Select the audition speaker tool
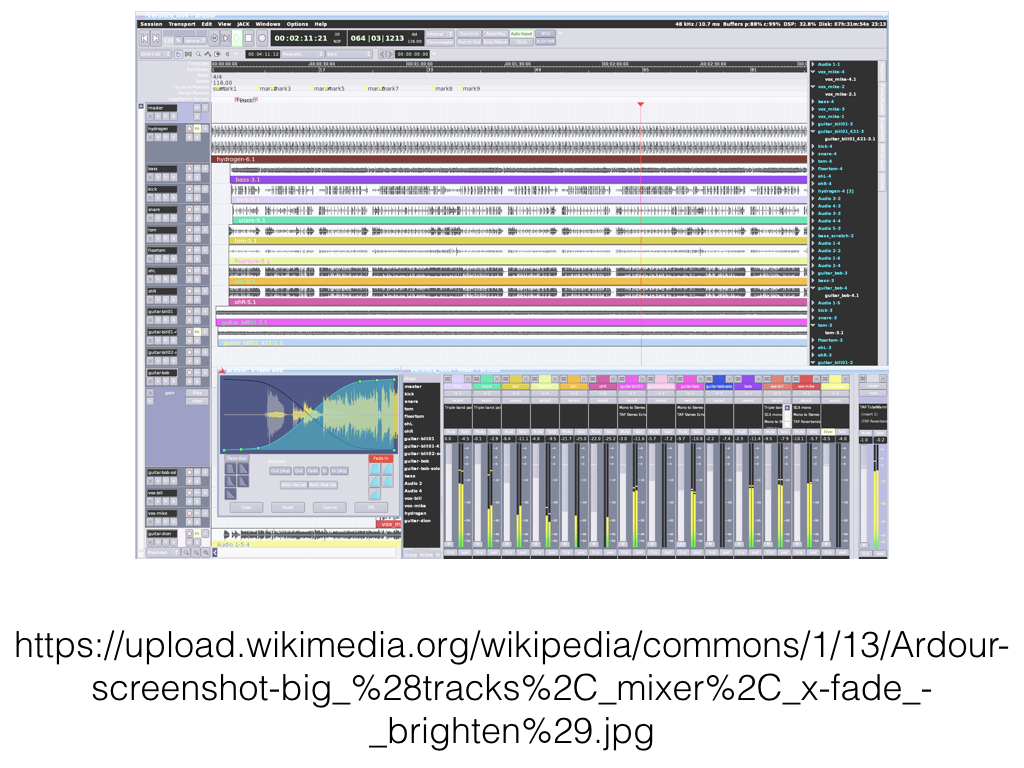1024x768 pixels. [x=228, y=54]
